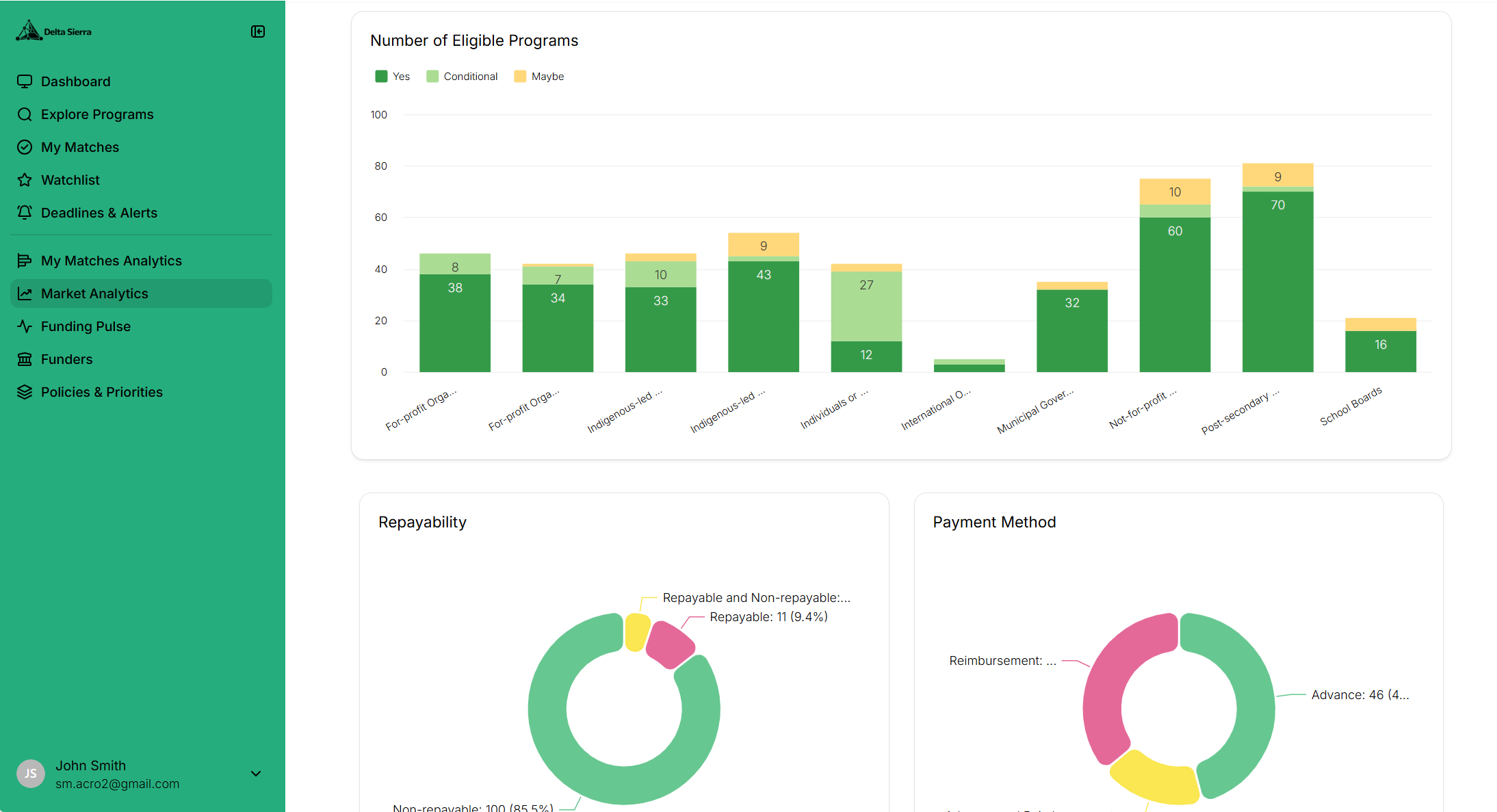
Task: Open the Dashboard page
Action: [141, 81]
